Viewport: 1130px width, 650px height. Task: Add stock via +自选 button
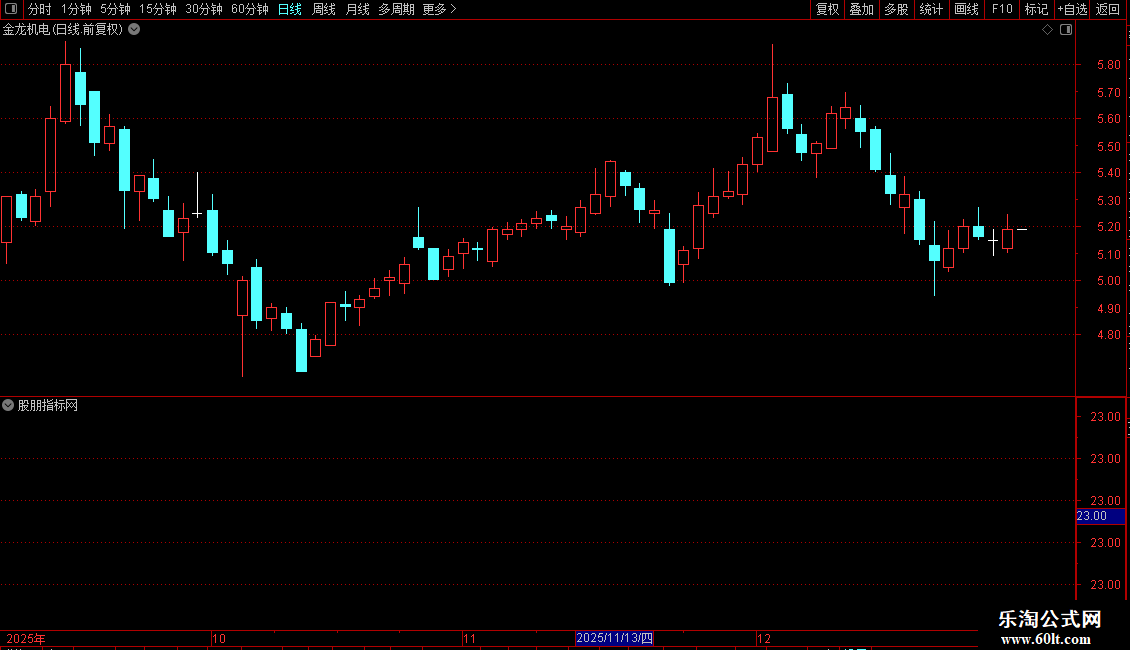click(x=1072, y=9)
